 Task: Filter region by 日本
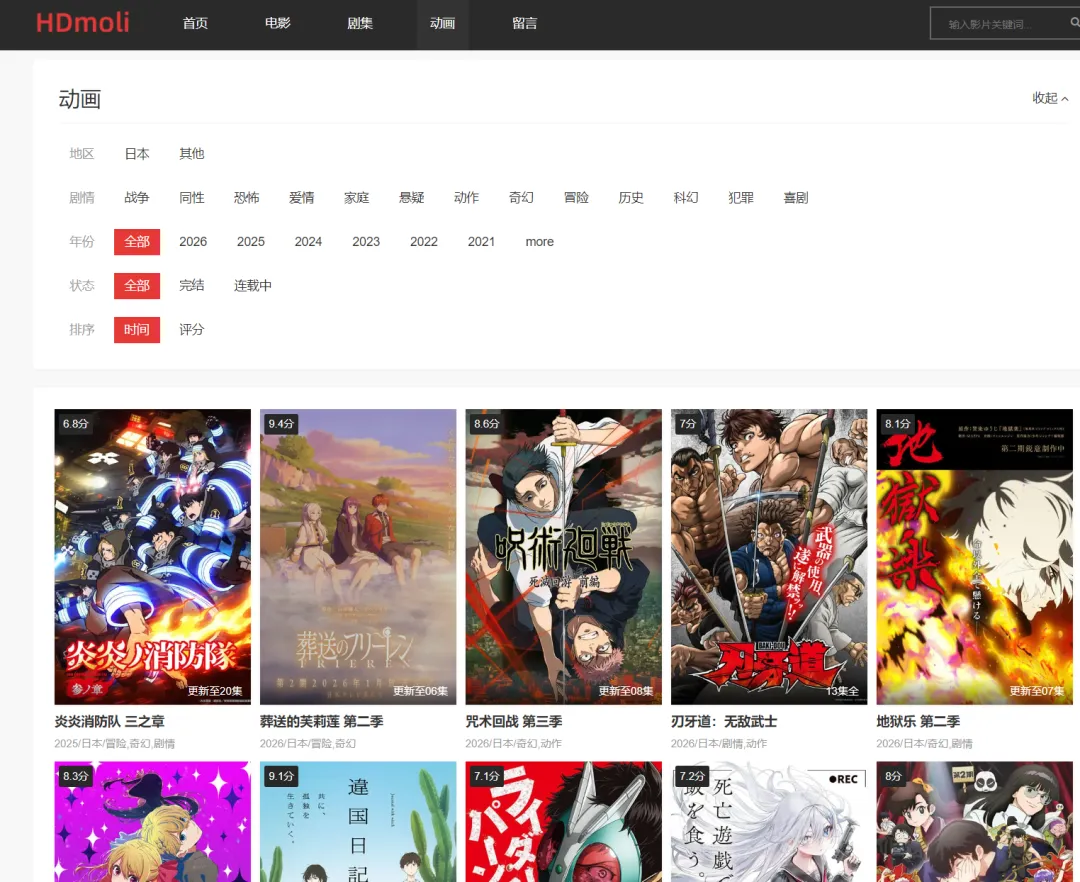coord(137,154)
